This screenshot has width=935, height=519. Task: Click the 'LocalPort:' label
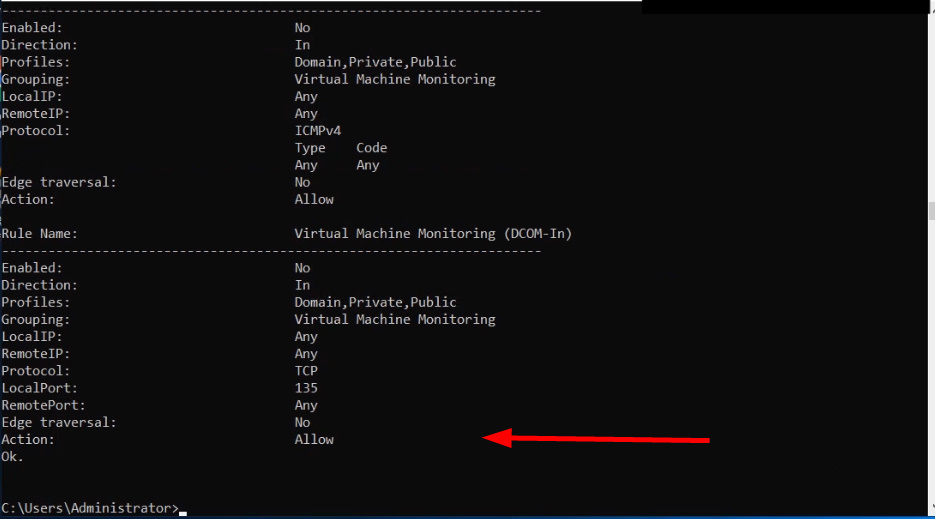pyautogui.click(x=39, y=388)
